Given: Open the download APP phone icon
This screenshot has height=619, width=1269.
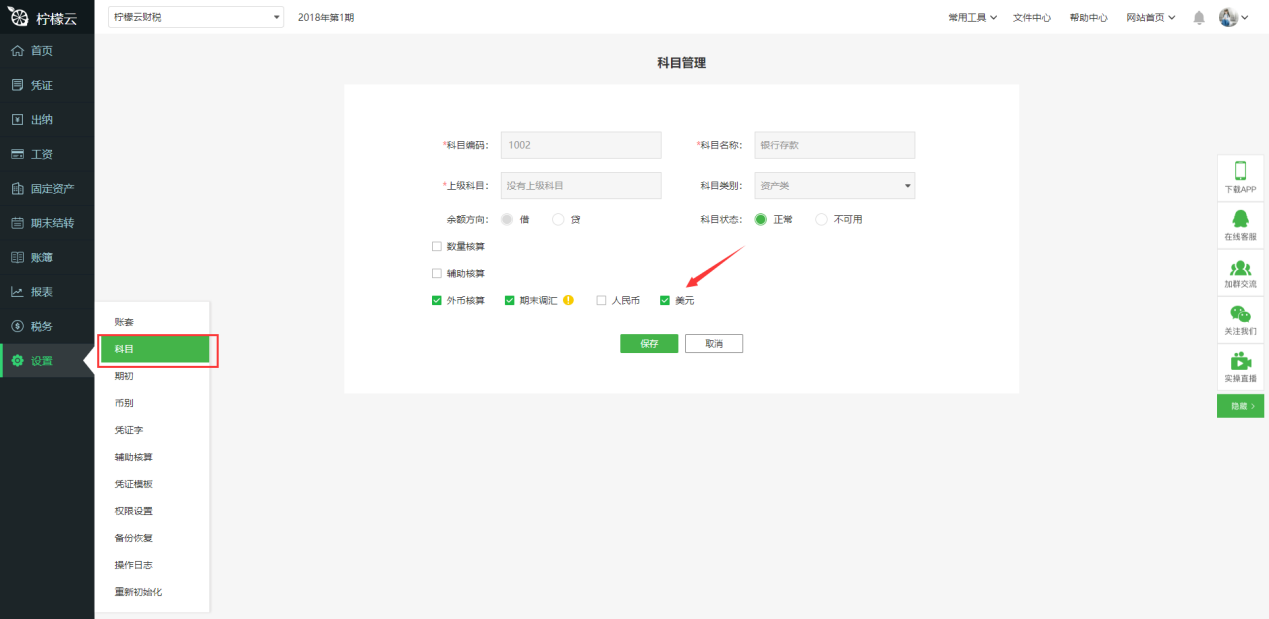Looking at the screenshot, I should (1240, 171).
